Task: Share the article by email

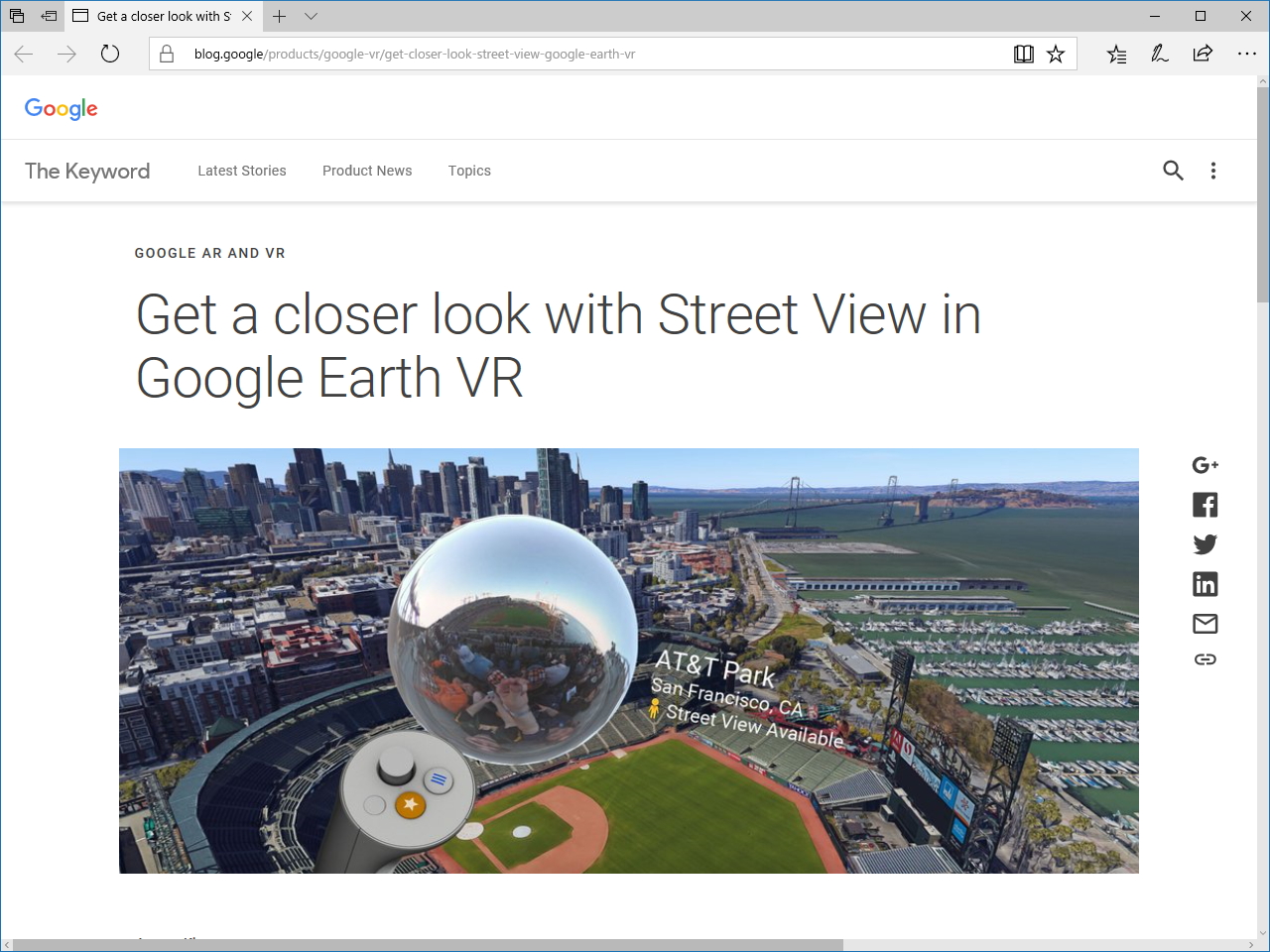Action: pos(1205,624)
